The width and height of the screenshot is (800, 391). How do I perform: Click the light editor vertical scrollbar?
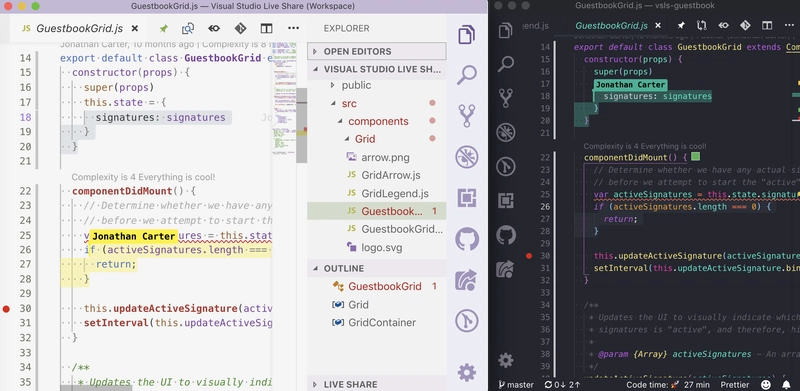click(302, 125)
